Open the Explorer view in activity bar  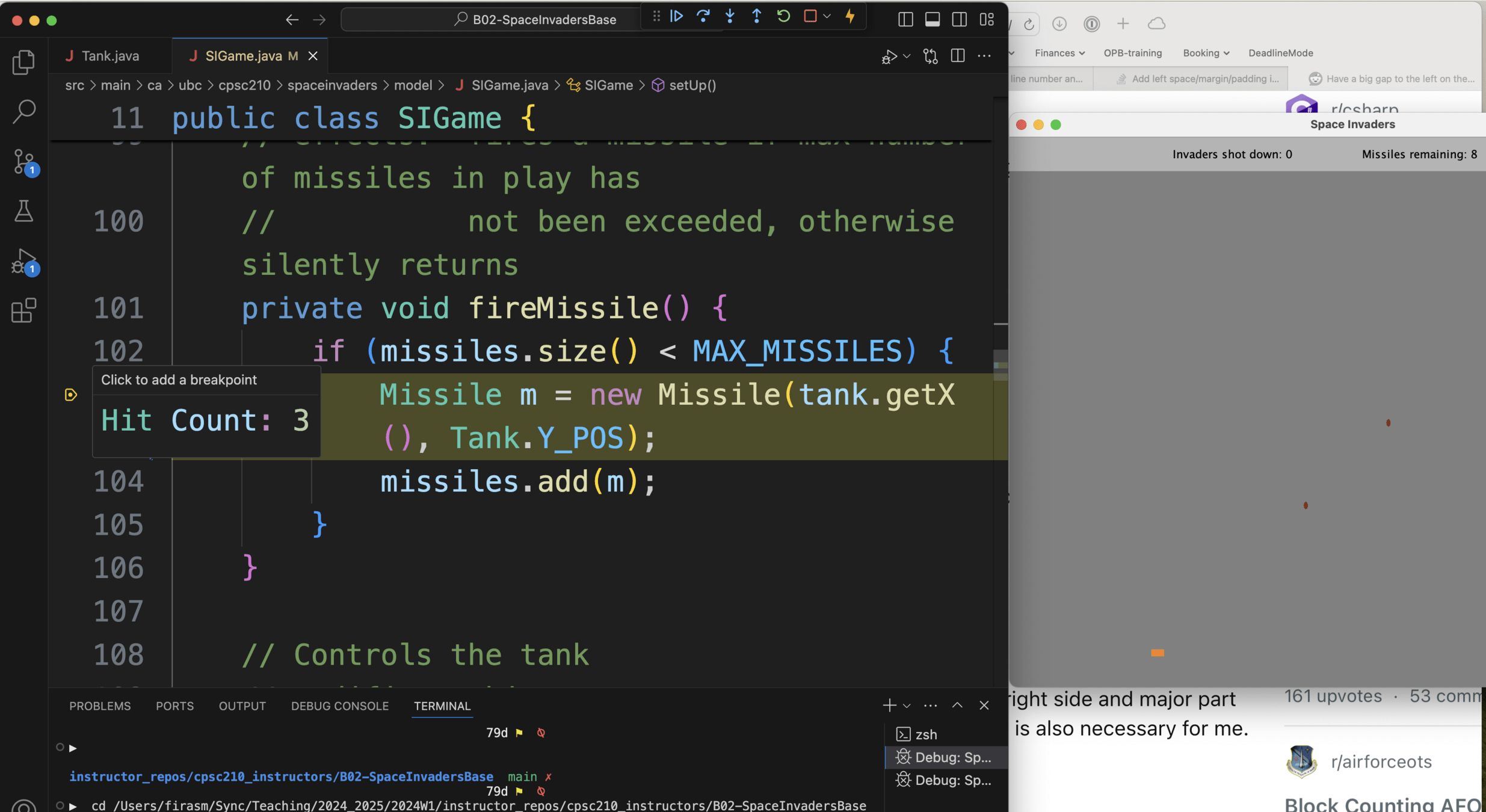[23, 62]
